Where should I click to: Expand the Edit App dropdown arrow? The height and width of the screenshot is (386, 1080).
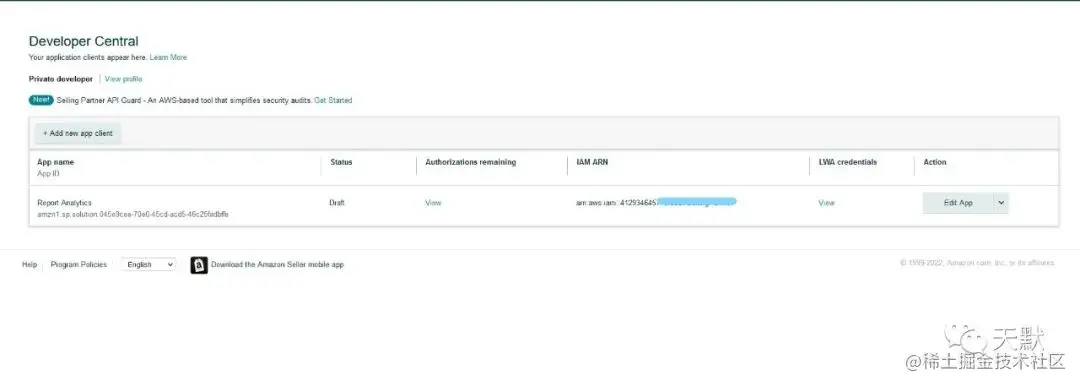click(1001, 203)
